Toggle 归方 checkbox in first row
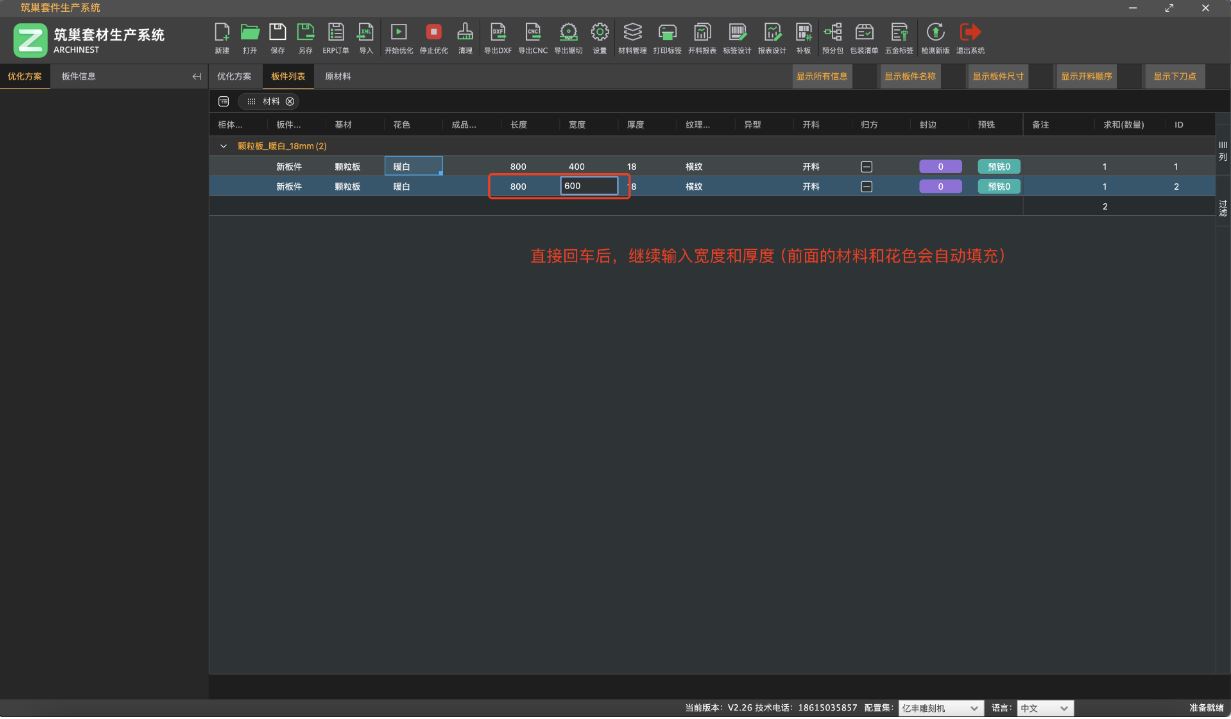 pyautogui.click(x=867, y=167)
